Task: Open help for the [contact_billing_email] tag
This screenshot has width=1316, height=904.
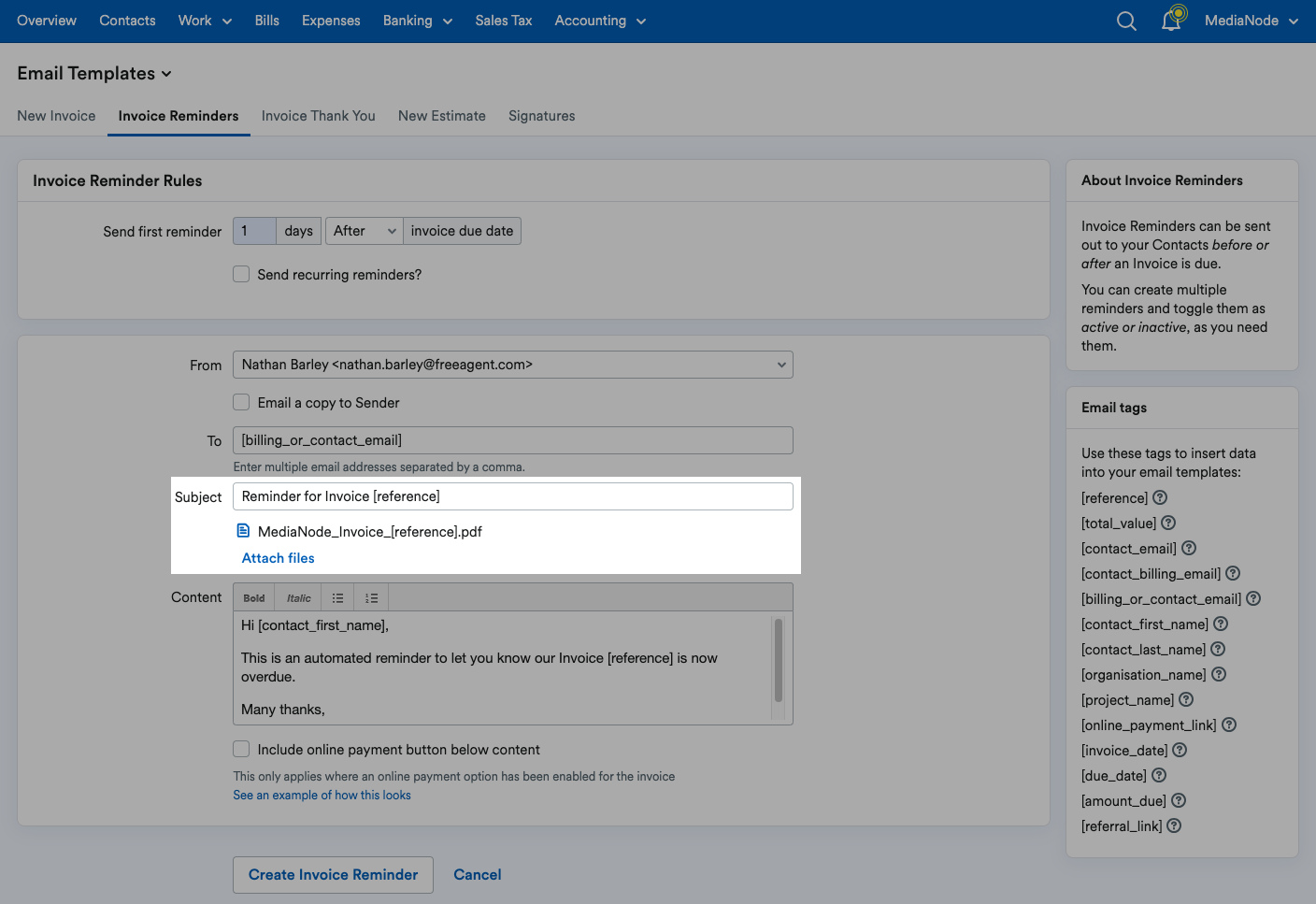Action: coord(1233,574)
